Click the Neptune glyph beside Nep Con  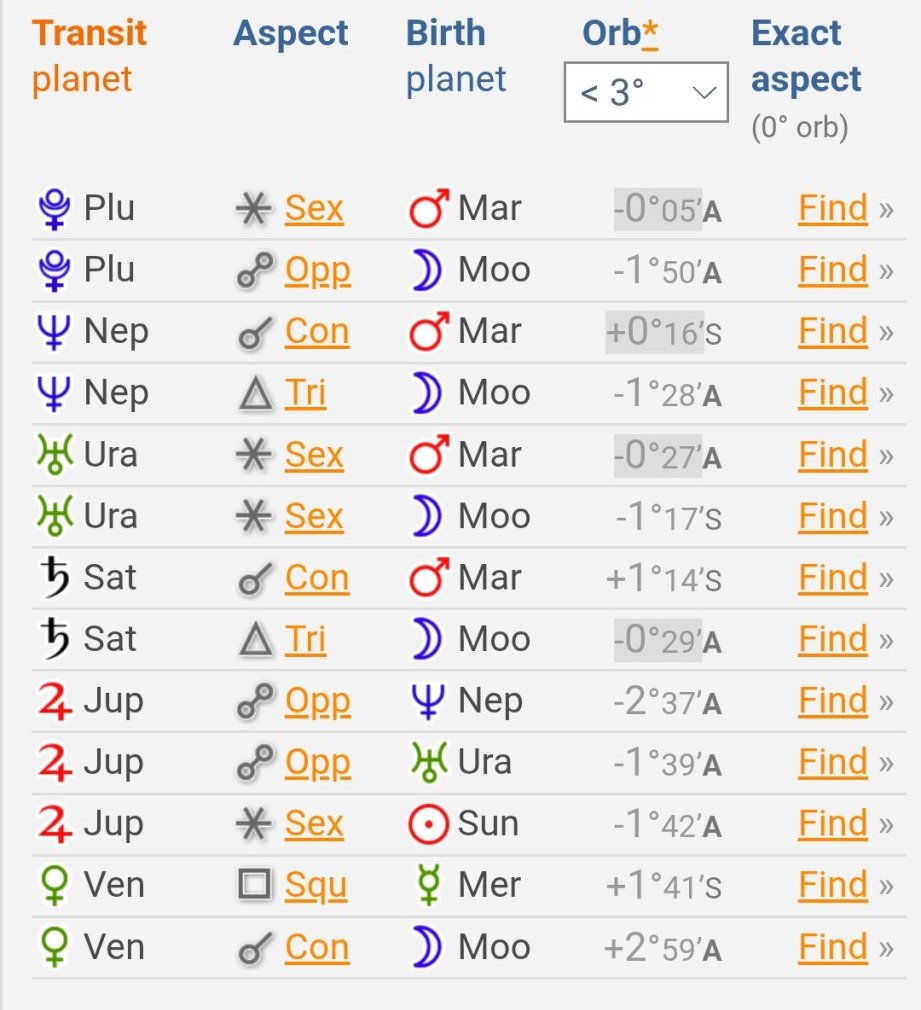pyautogui.click(x=51, y=332)
